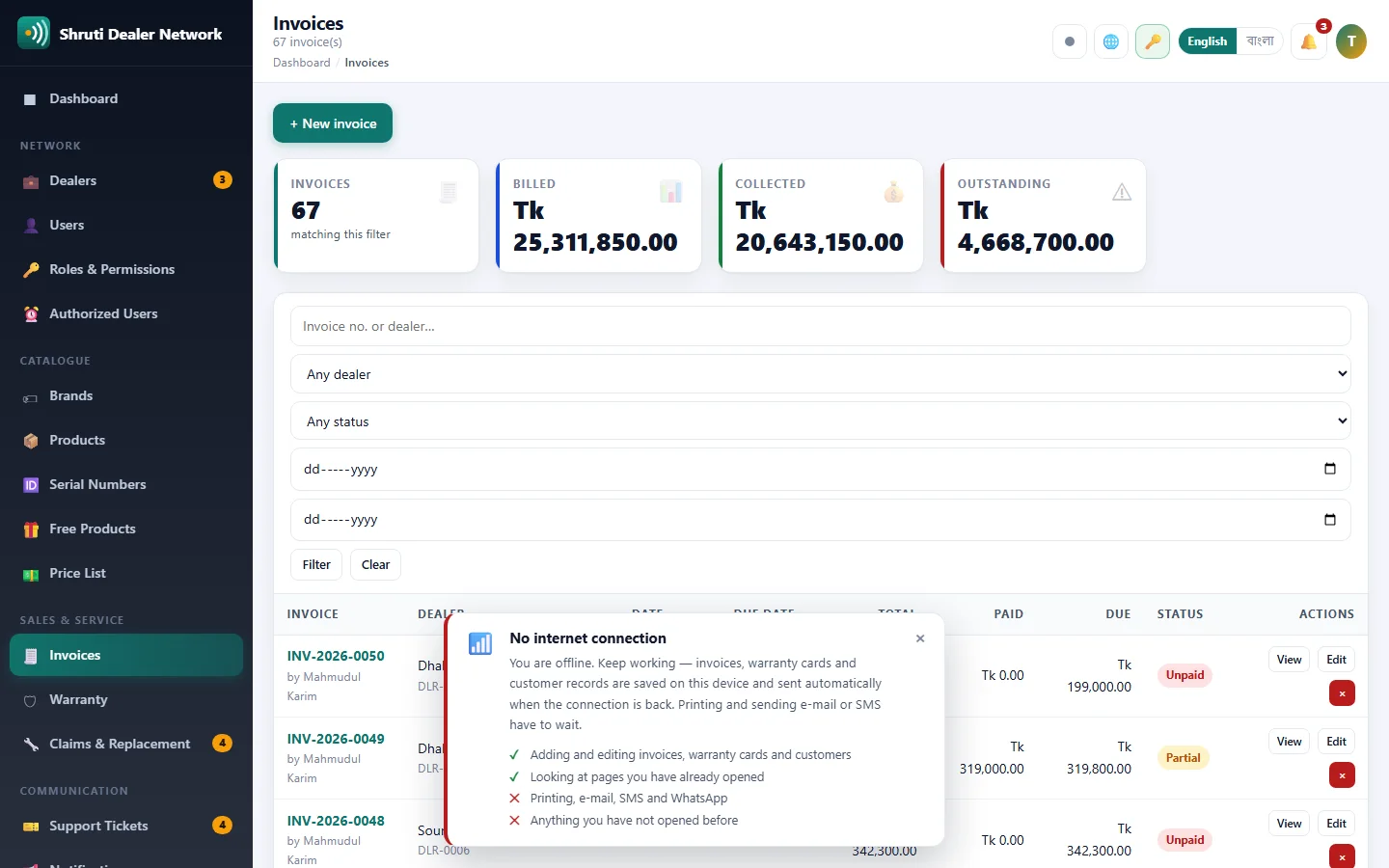Click the Collected card money bag icon
The height and width of the screenshot is (868, 1389).
tap(893, 192)
